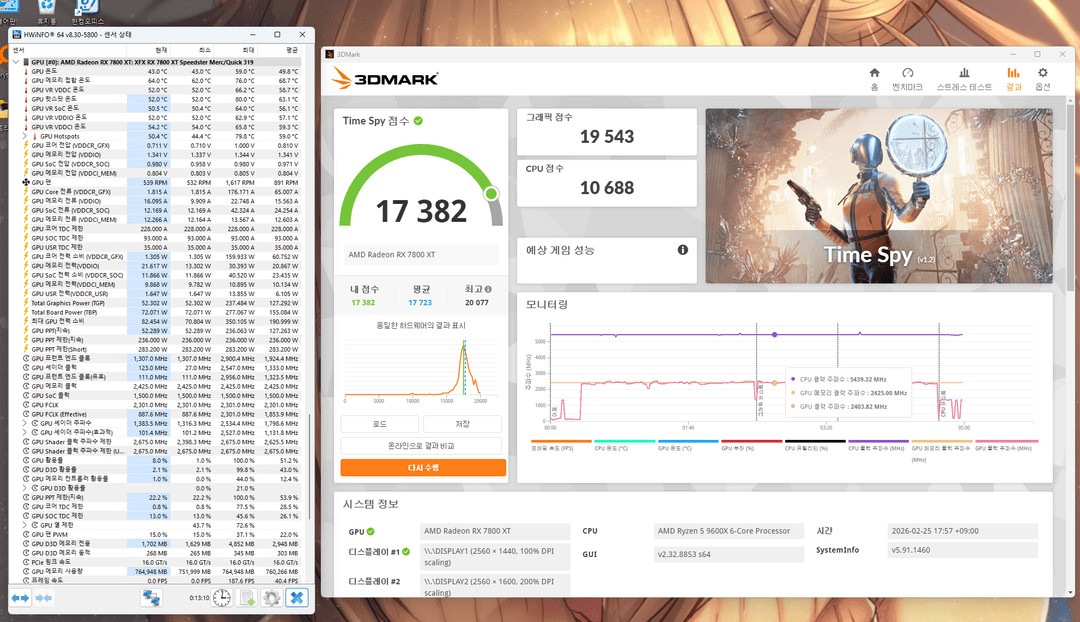
Task: Expand the GPU 이용 주파수(비교적) sensor entry
Action: click(25, 432)
